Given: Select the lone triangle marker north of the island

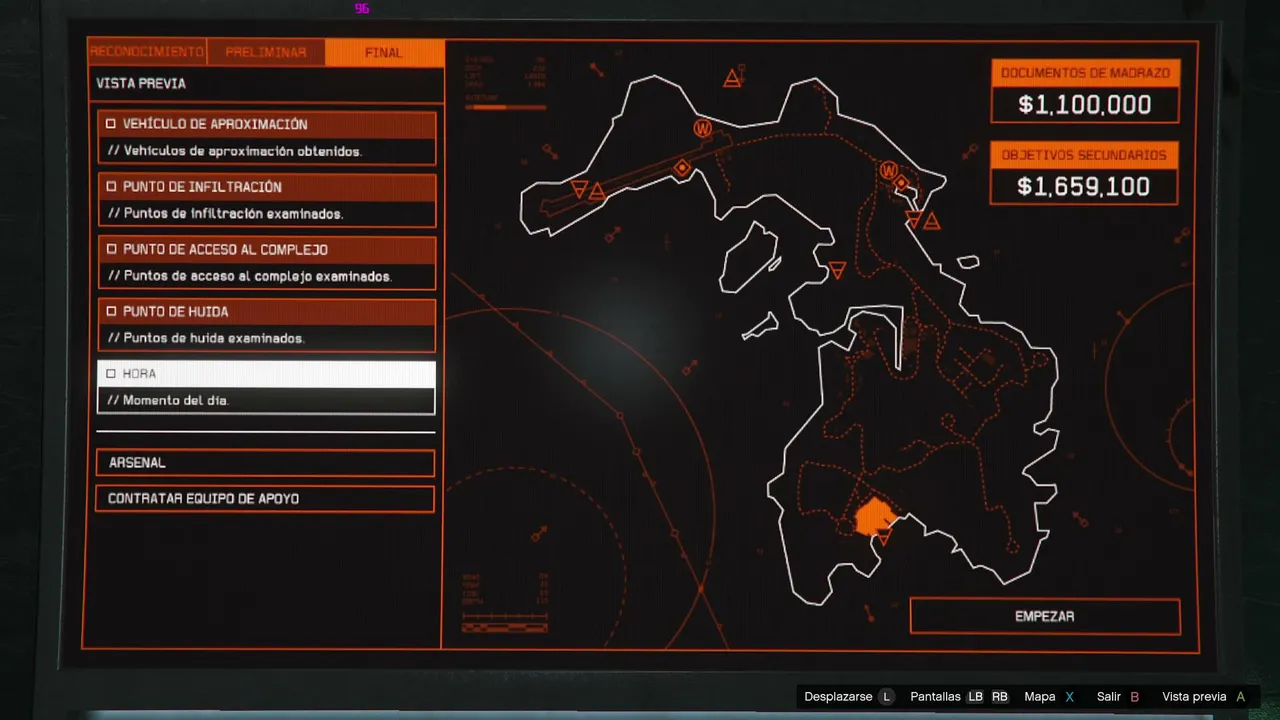Looking at the screenshot, I should click(x=732, y=78).
